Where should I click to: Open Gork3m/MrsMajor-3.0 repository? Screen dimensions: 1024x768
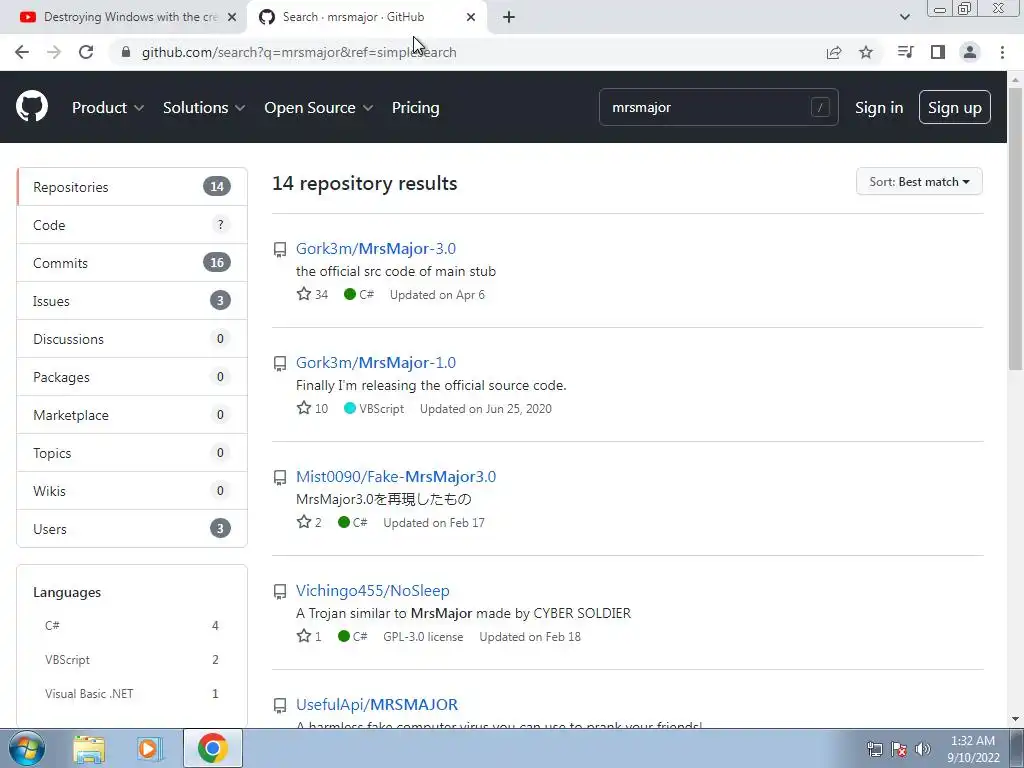[376, 248]
